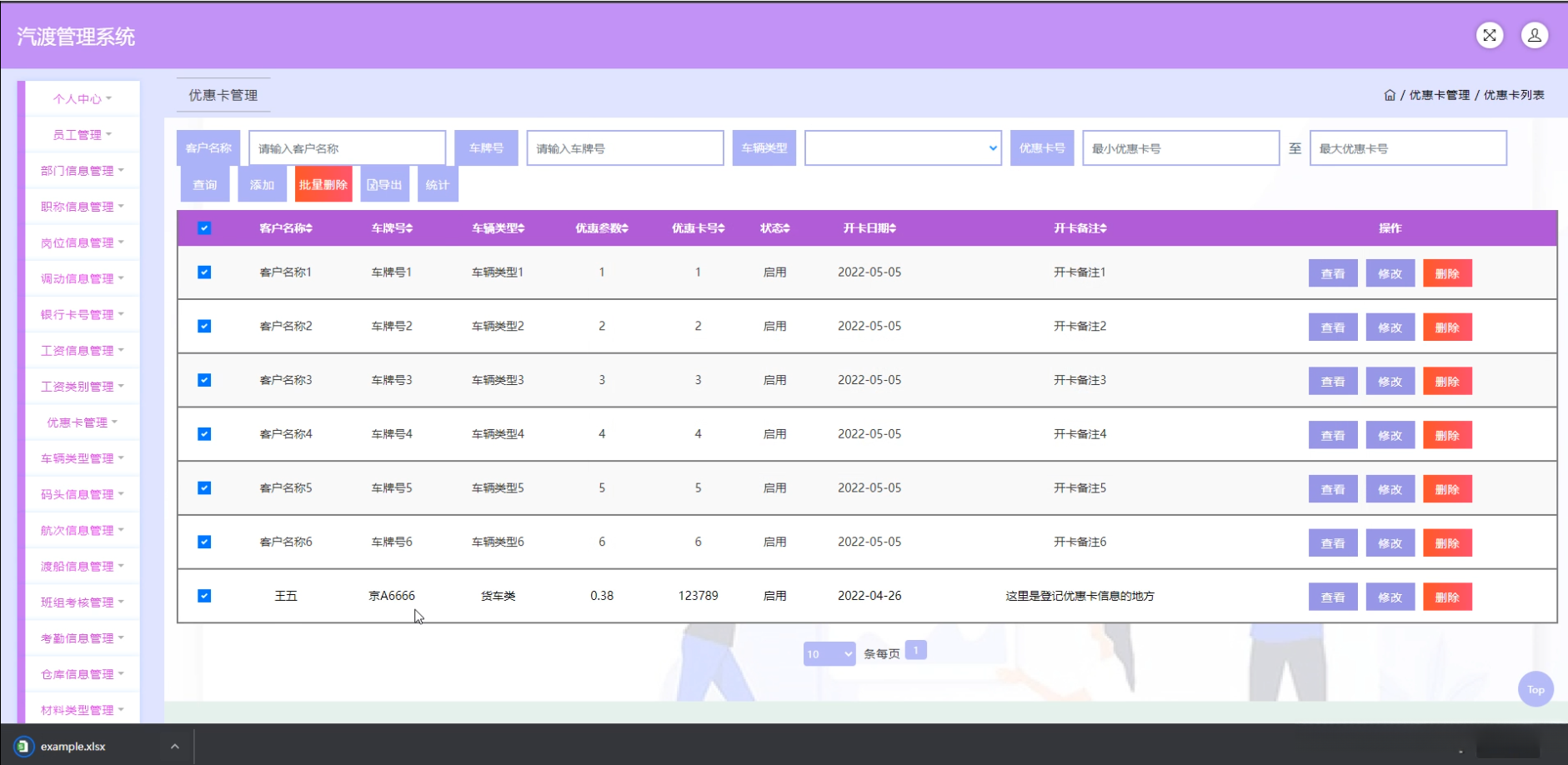The width and height of the screenshot is (1568, 765).
Task: Open 仓库信息管理 in sidebar
Action: pyautogui.click(x=83, y=674)
